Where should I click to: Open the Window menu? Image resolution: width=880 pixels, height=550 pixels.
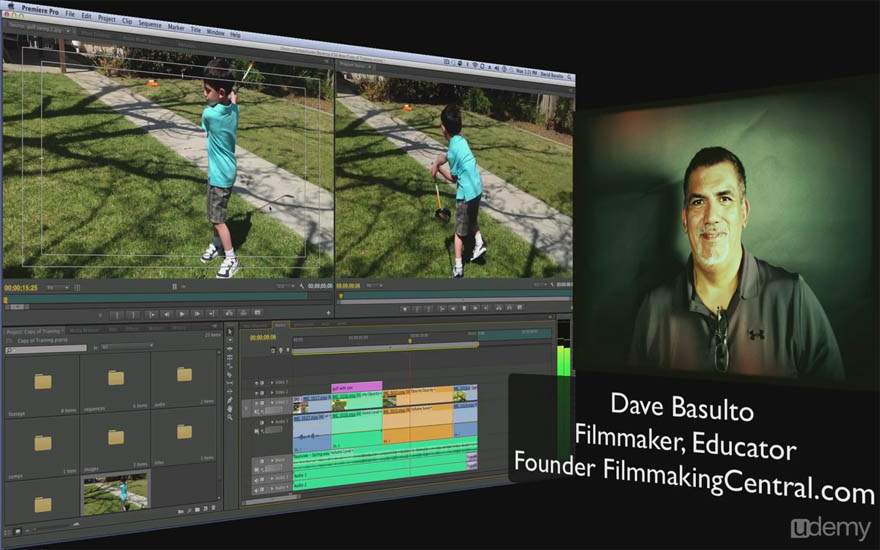click(216, 31)
